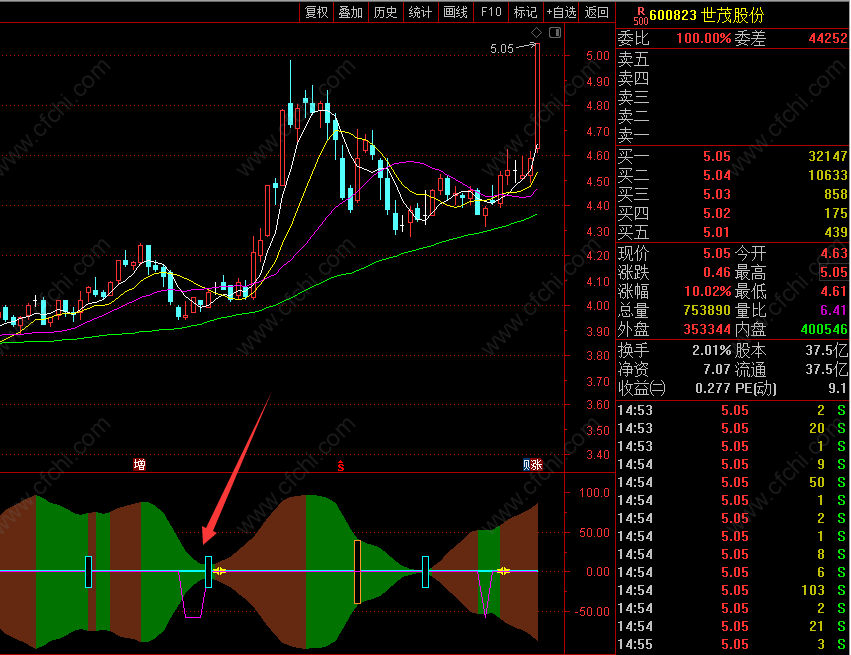This screenshot has height=655, width=851.
Task: Click the 画线 draw line tool
Action: click(x=455, y=12)
